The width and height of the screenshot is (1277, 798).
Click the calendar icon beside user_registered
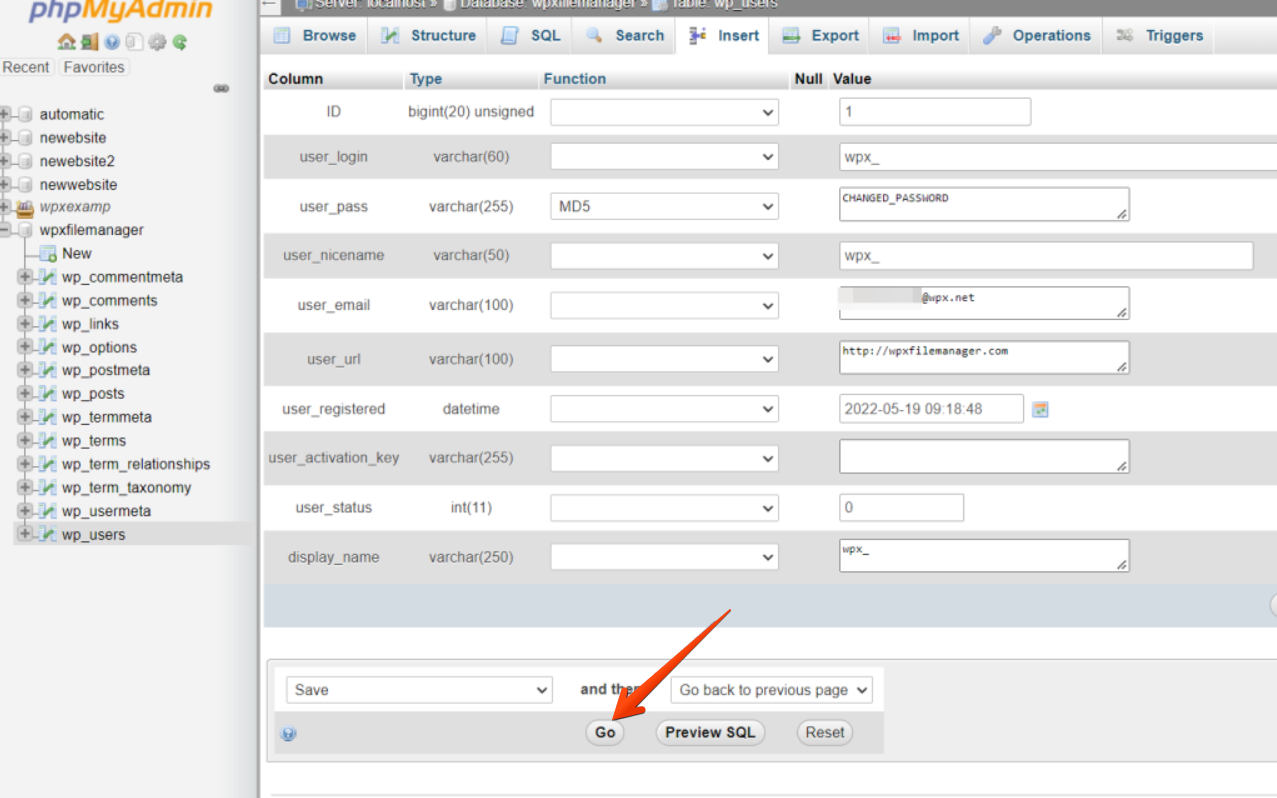pos(1040,409)
